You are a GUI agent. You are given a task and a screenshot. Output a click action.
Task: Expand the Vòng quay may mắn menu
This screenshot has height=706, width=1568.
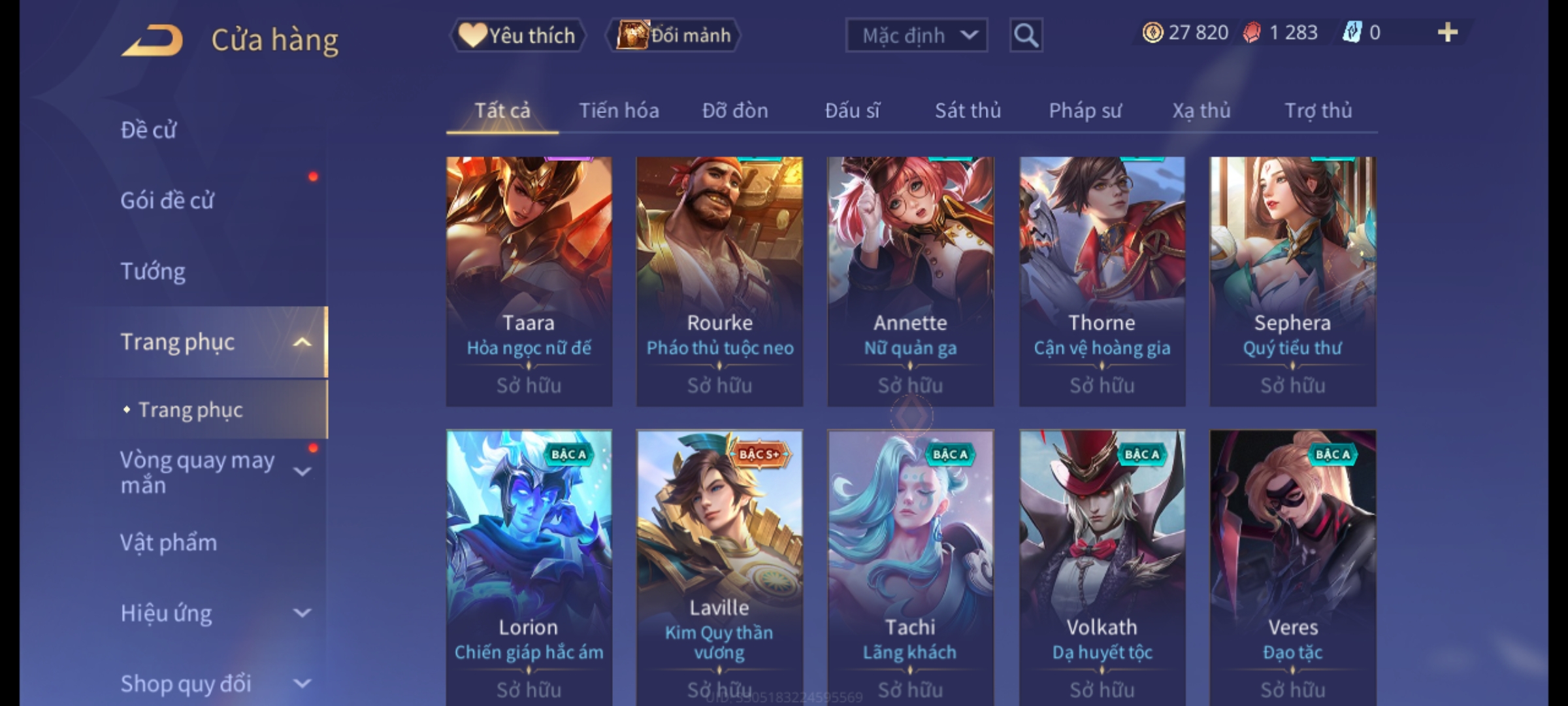pos(302,471)
